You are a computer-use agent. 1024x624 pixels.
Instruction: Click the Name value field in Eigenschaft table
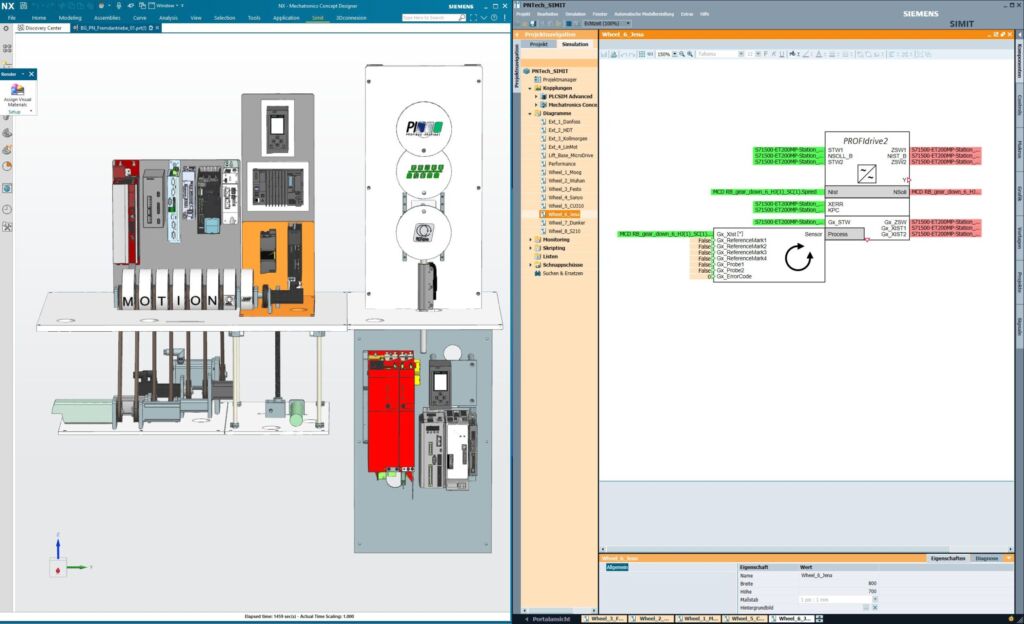[816, 575]
